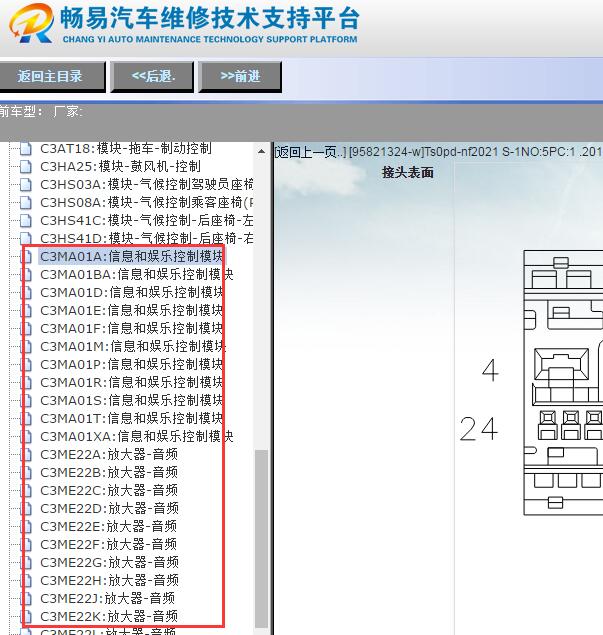Viewport: 603px width, 635px height.
Task: Open C3MA01M:信息和娱乐控制模块
Action: tap(133, 347)
